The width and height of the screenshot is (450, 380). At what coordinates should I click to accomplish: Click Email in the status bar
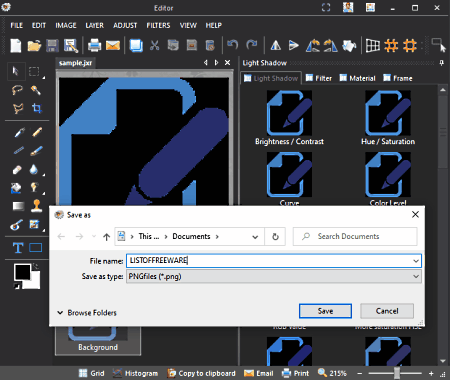259,373
